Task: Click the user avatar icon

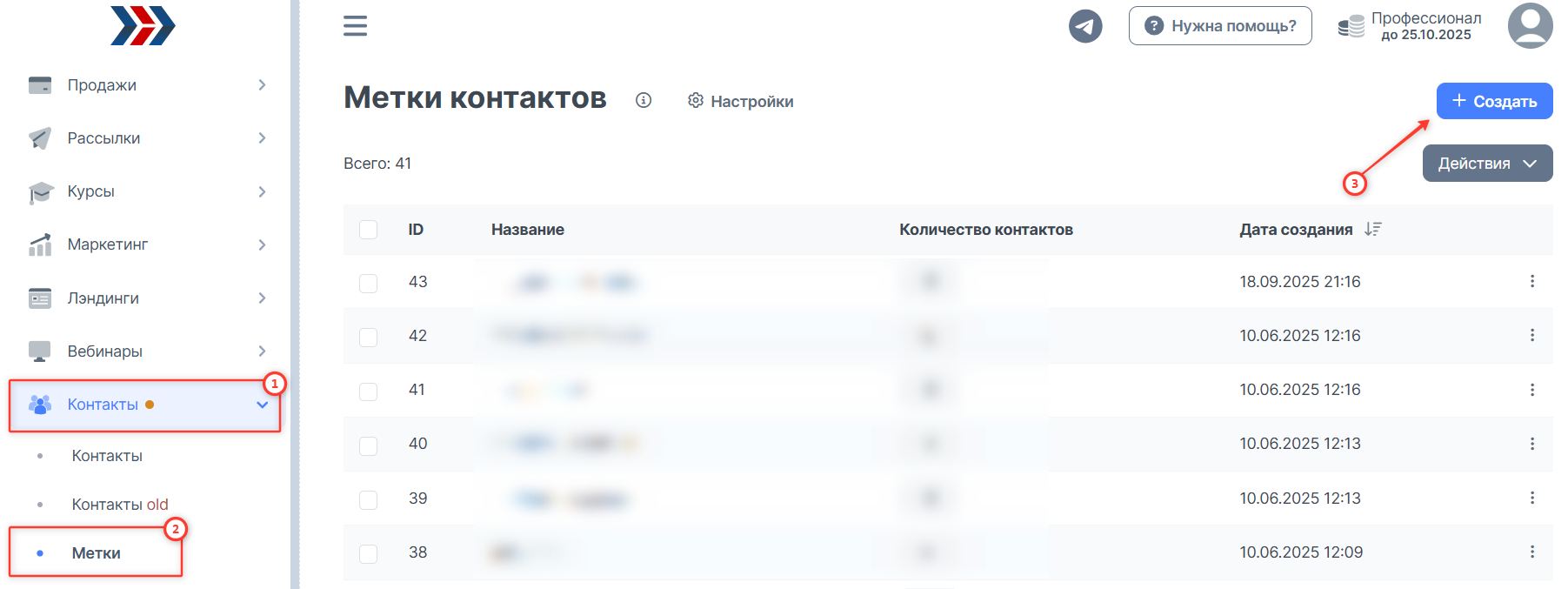Action: point(1530,26)
